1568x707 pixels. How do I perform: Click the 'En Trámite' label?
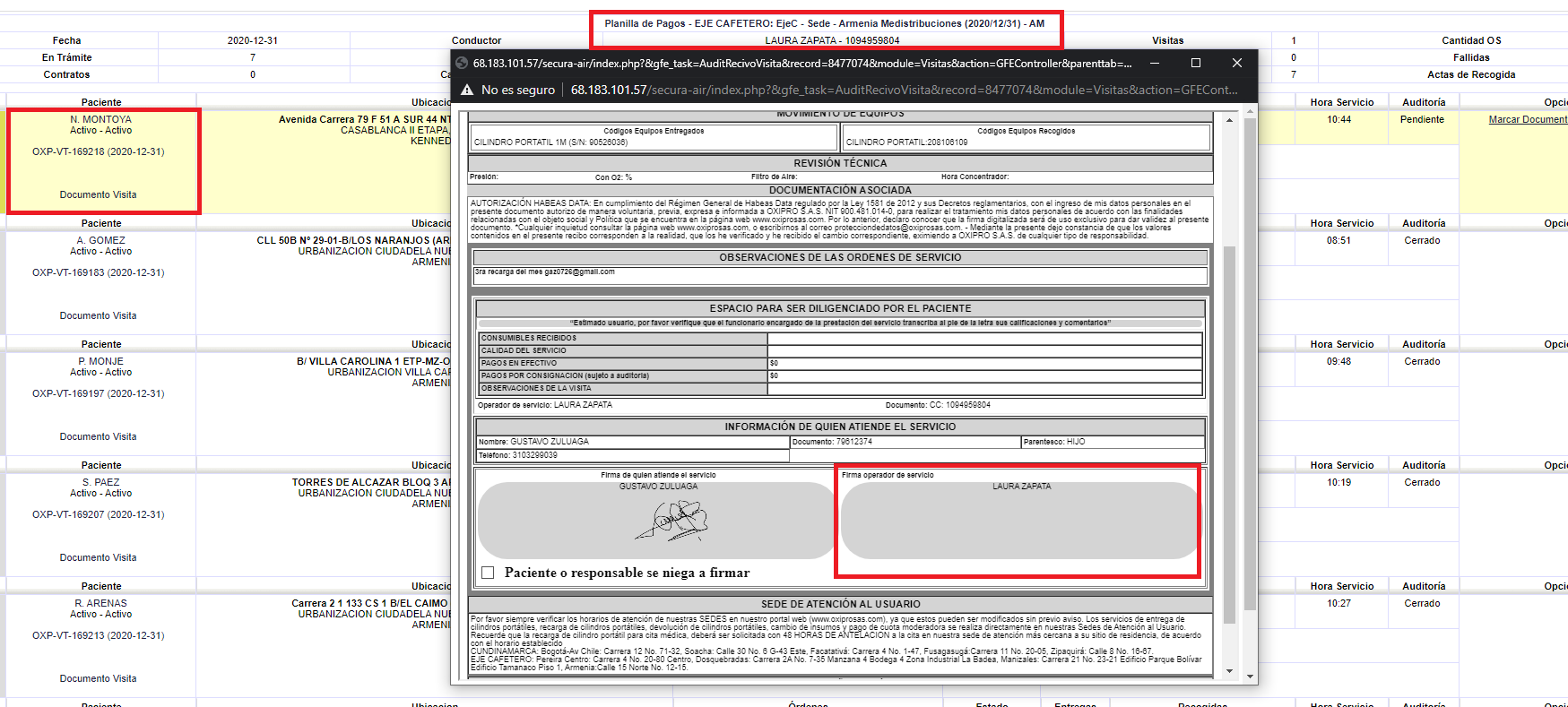(x=67, y=57)
